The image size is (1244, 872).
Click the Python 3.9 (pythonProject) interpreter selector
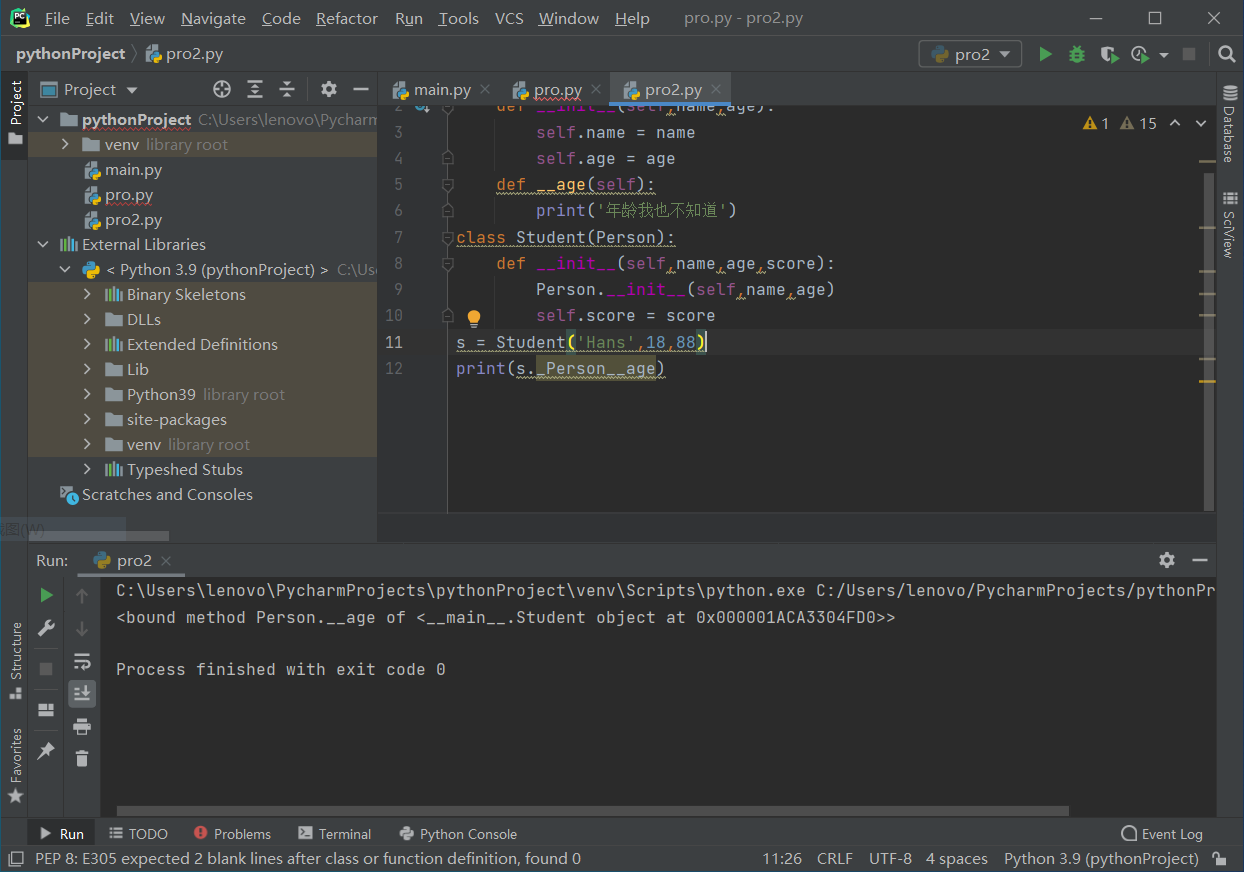click(1101, 858)
